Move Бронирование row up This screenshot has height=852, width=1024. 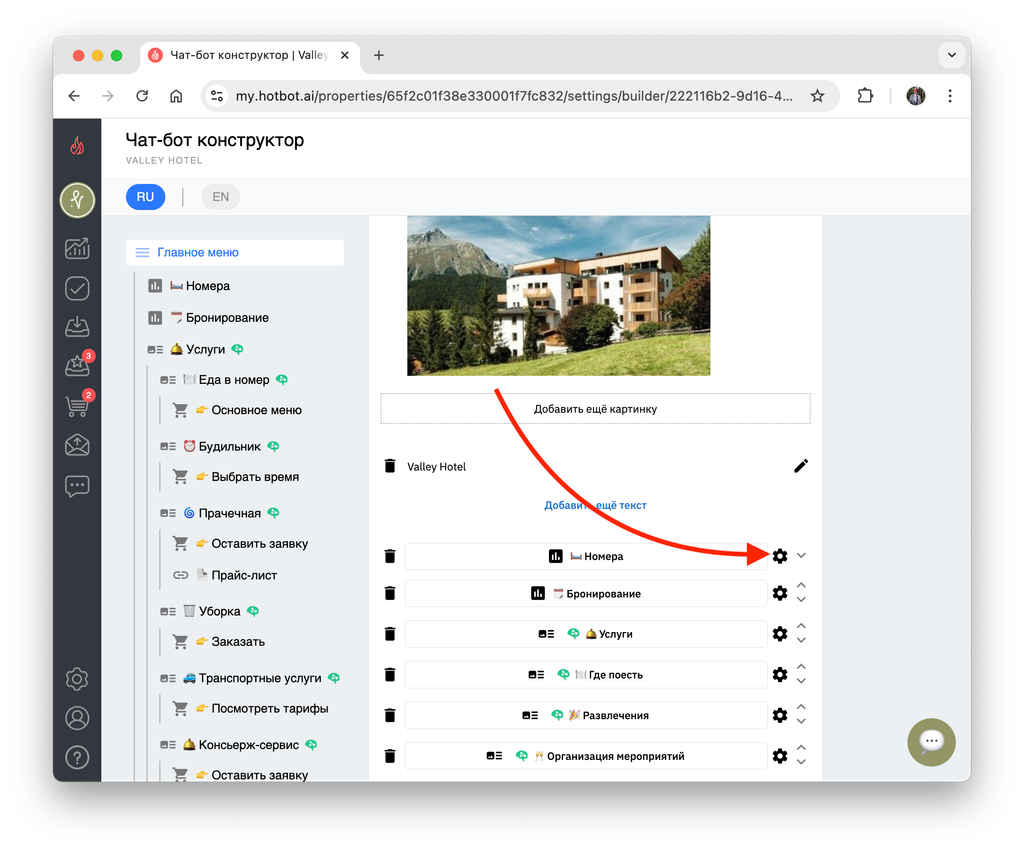click(x=801, y=586)
